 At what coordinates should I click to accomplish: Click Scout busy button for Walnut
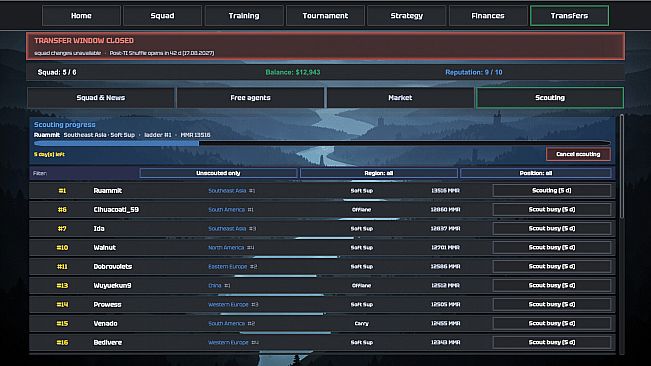click(x=552, y=247)
